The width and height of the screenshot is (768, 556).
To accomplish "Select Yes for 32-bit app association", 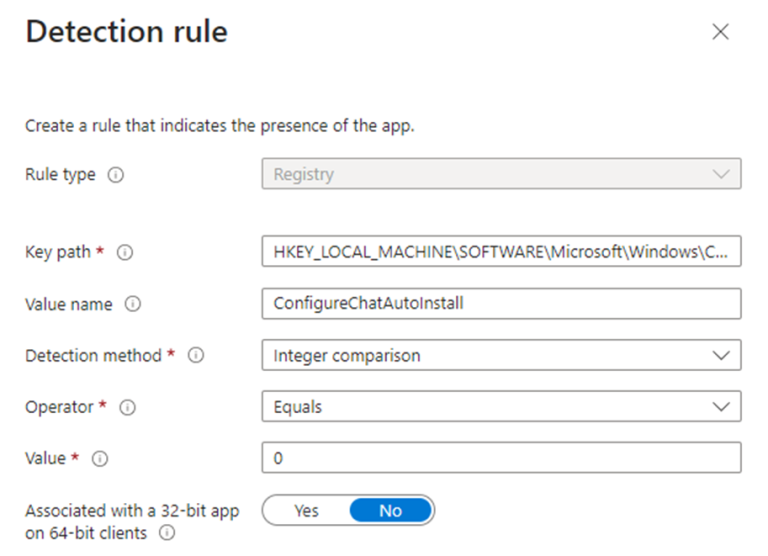I will coord(306,511).
